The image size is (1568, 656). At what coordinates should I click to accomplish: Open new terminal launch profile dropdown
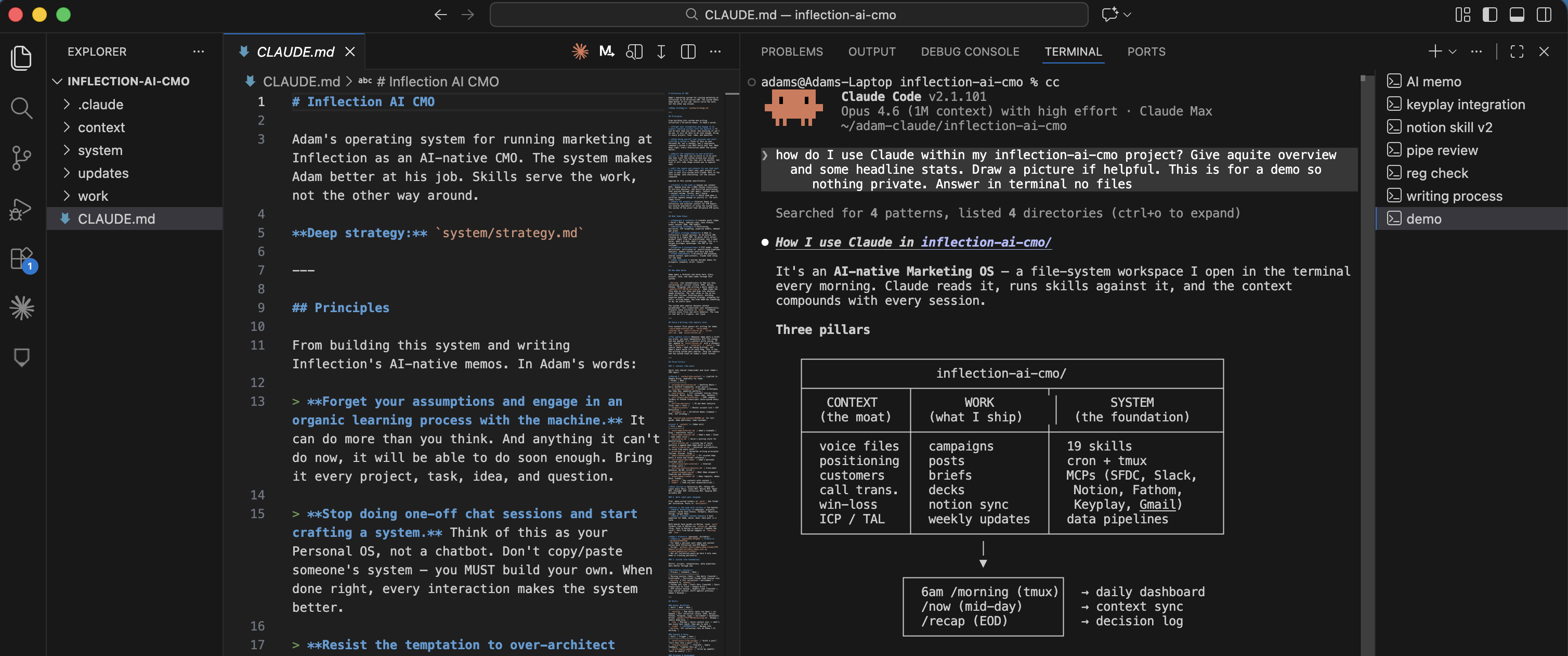point(1453,52)
